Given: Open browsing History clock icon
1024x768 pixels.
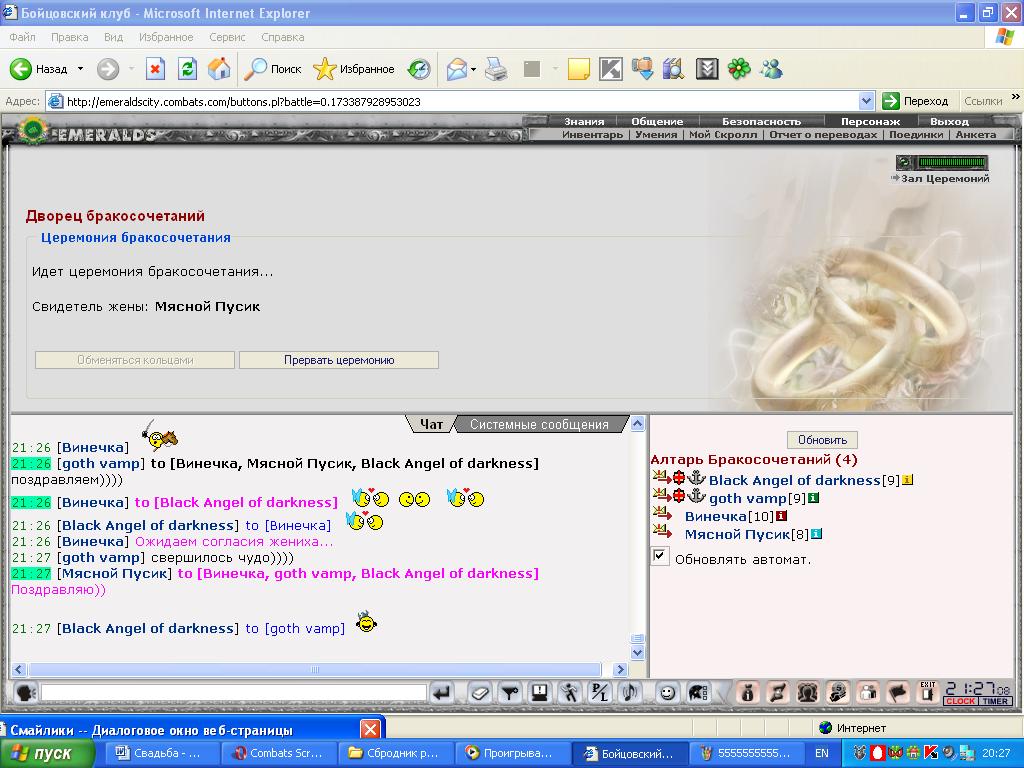Looking at the screenshot, I should (419, 69).
